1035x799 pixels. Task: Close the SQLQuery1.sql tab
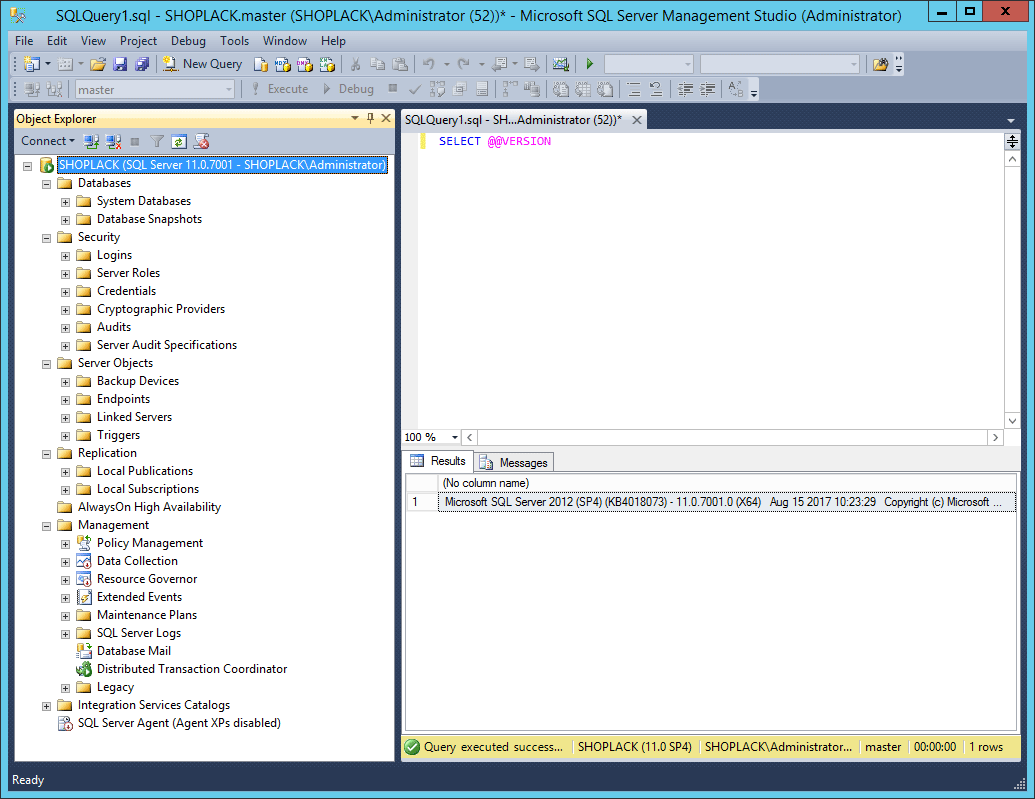coord(637,120)
